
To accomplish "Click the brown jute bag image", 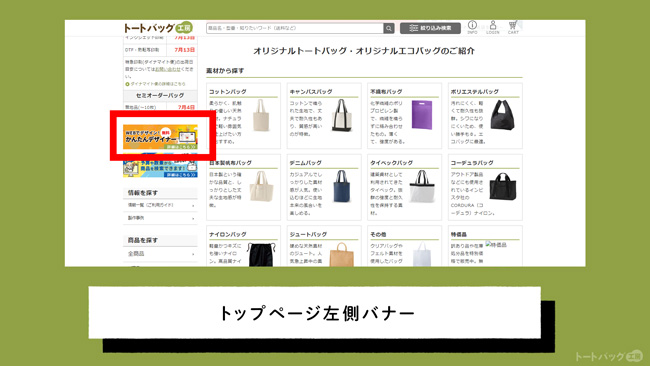I will [x=342, y=255].
